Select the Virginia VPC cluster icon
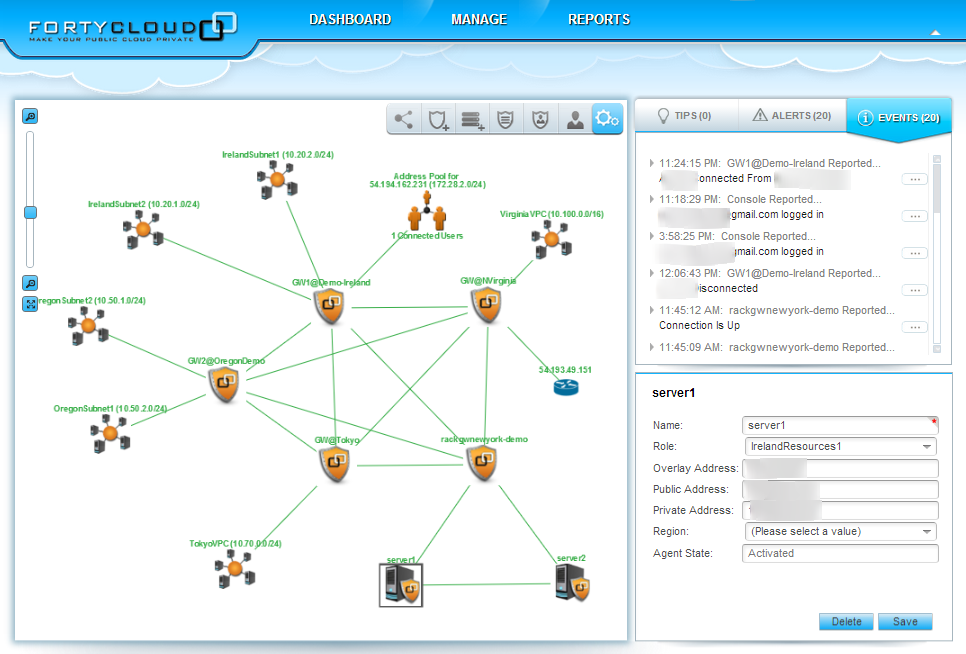 [551, 240]
